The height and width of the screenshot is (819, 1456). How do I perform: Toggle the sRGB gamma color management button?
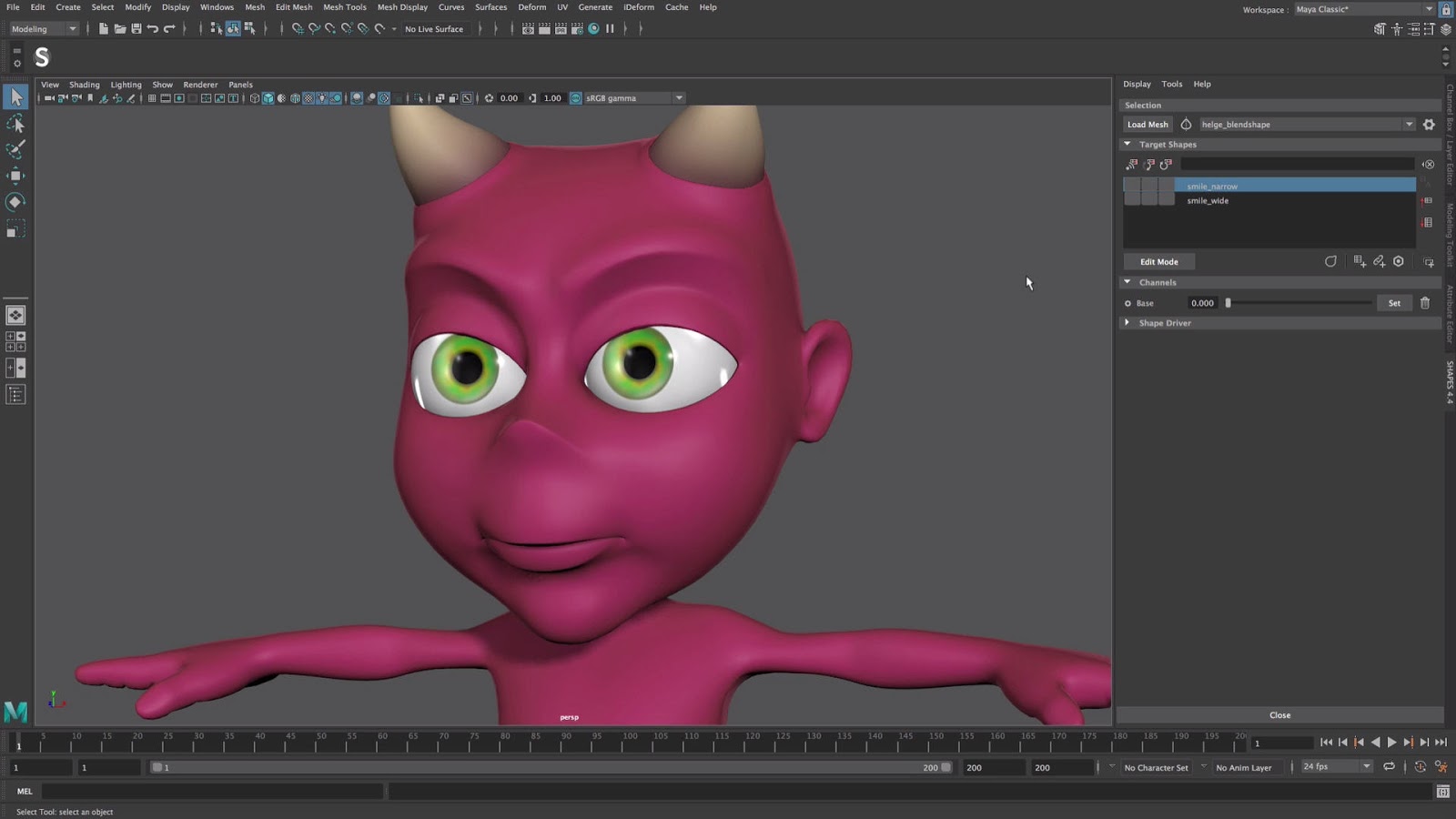tap(576, 98)
